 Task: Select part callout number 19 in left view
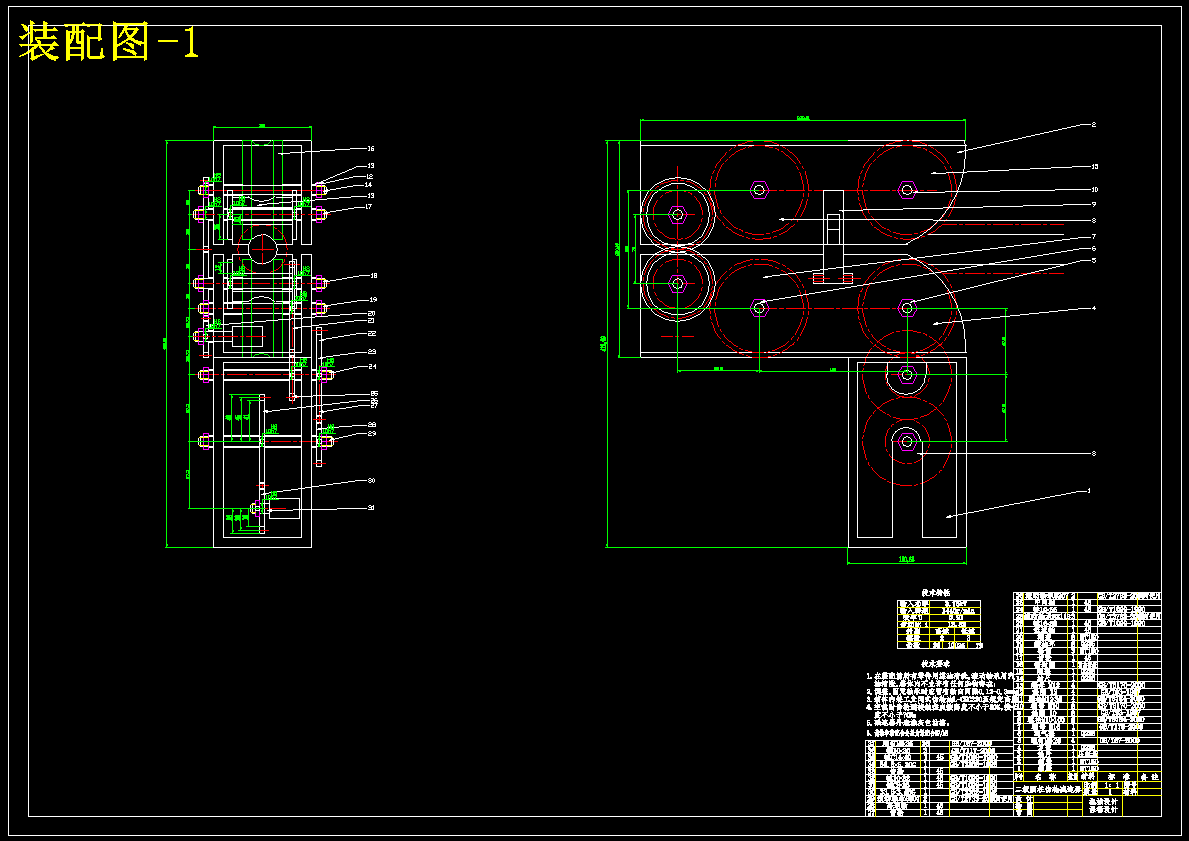pyautogui.click(x=373, y=300)
